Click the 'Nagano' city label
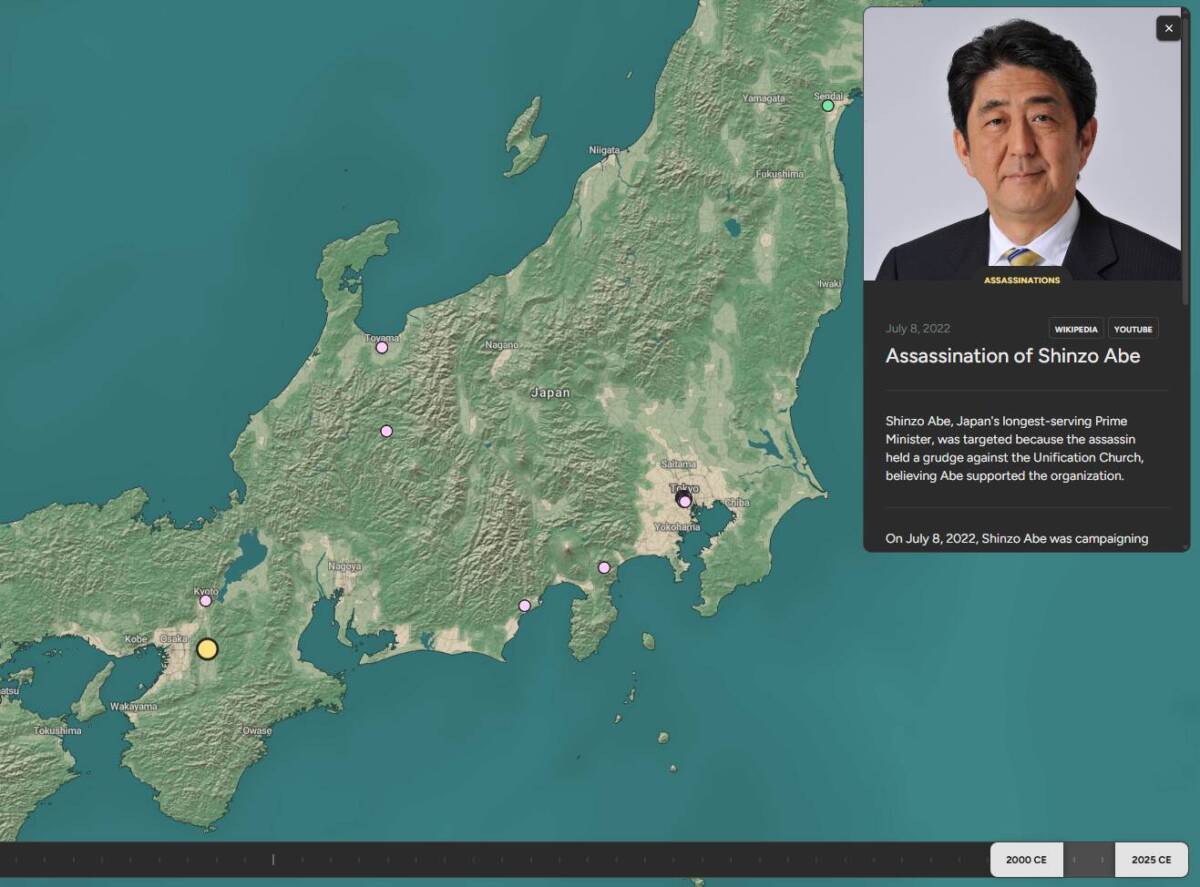Screen dimensions: 1200x887 (x=501, y=345)
